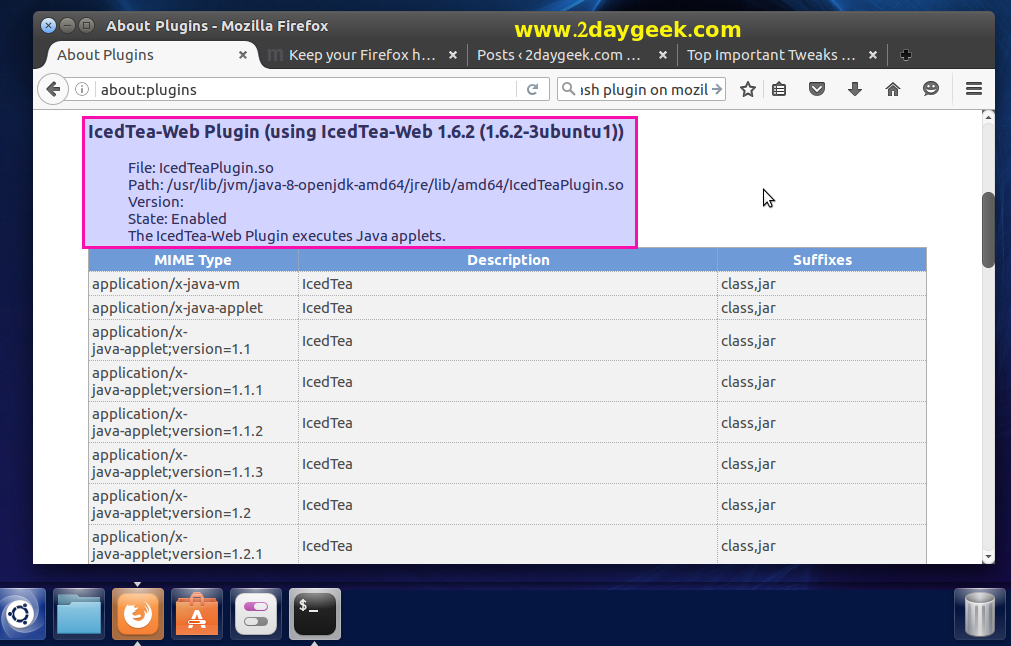Select the java-applet;version=1.1.1 cell
Viewport: 1011px width, 646px height.
[193, 382]
